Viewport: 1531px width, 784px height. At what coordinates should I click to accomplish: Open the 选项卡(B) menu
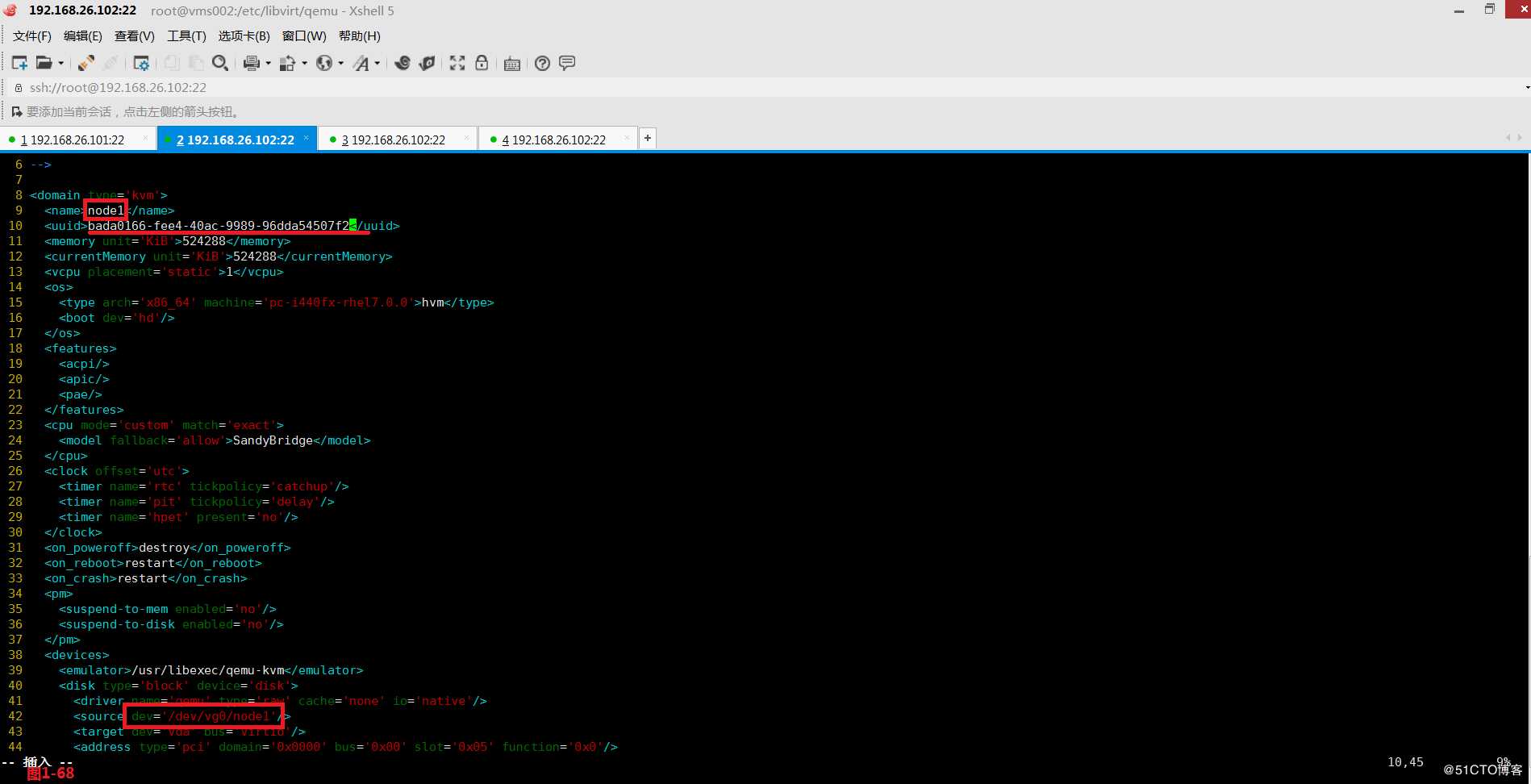pos(244,36)
